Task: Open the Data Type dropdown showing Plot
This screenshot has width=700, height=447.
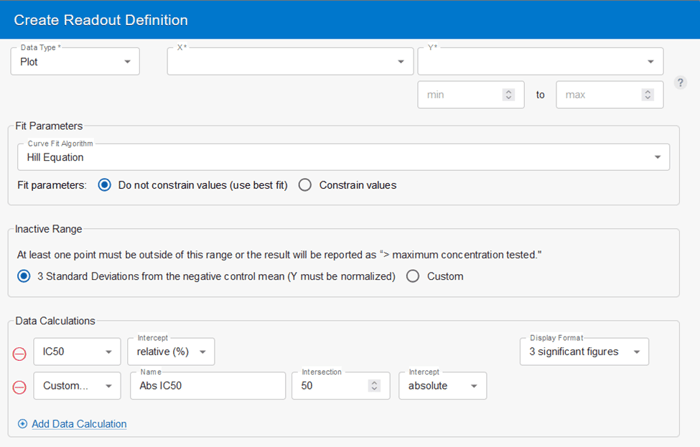Action: click(x=75, y=62)
